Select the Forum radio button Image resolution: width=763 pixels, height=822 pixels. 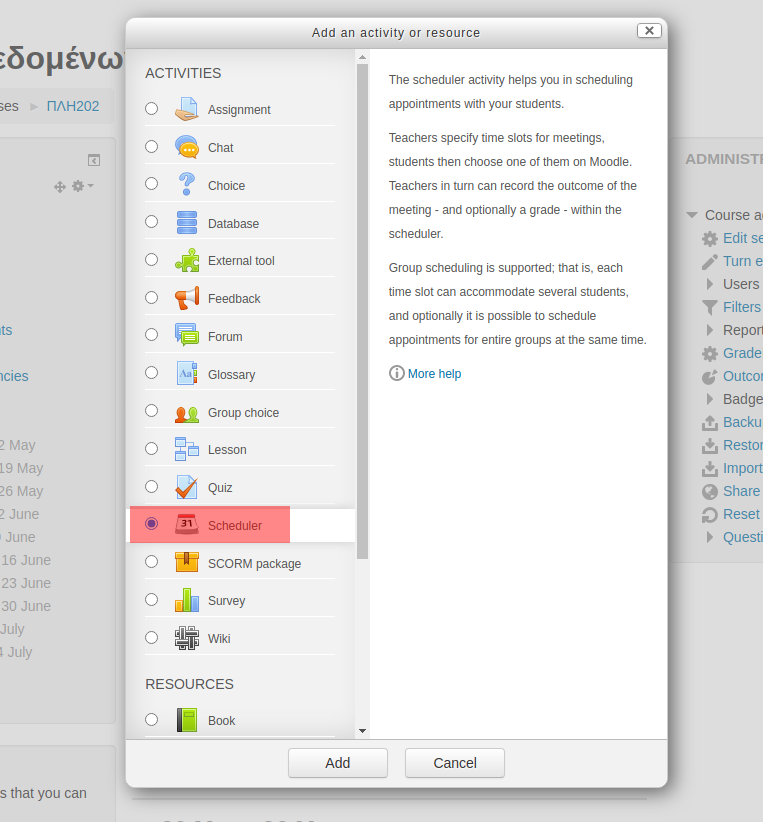pyautogui.click(x=152, y=335)
